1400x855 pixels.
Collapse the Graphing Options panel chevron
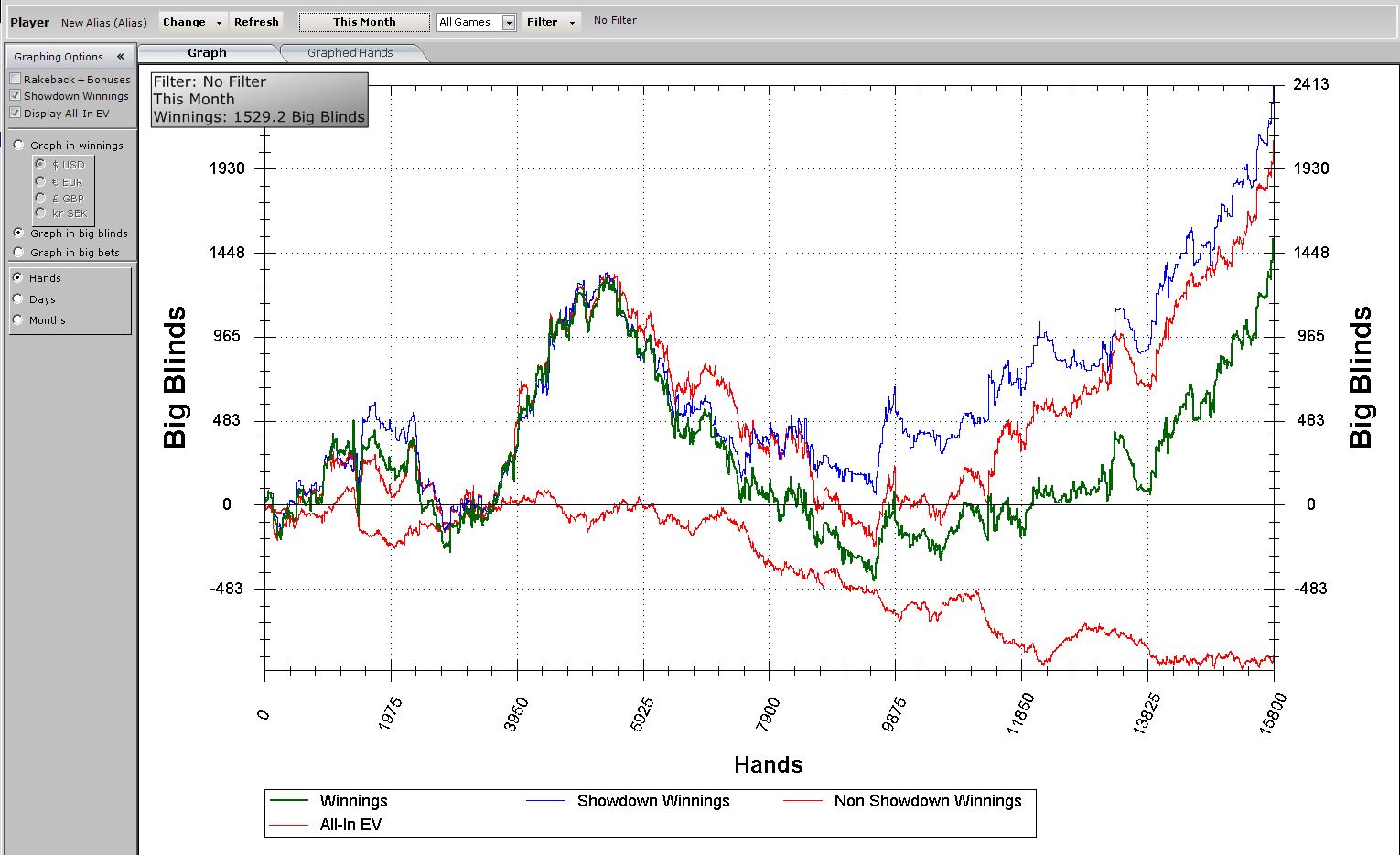(x=120, y=57)
